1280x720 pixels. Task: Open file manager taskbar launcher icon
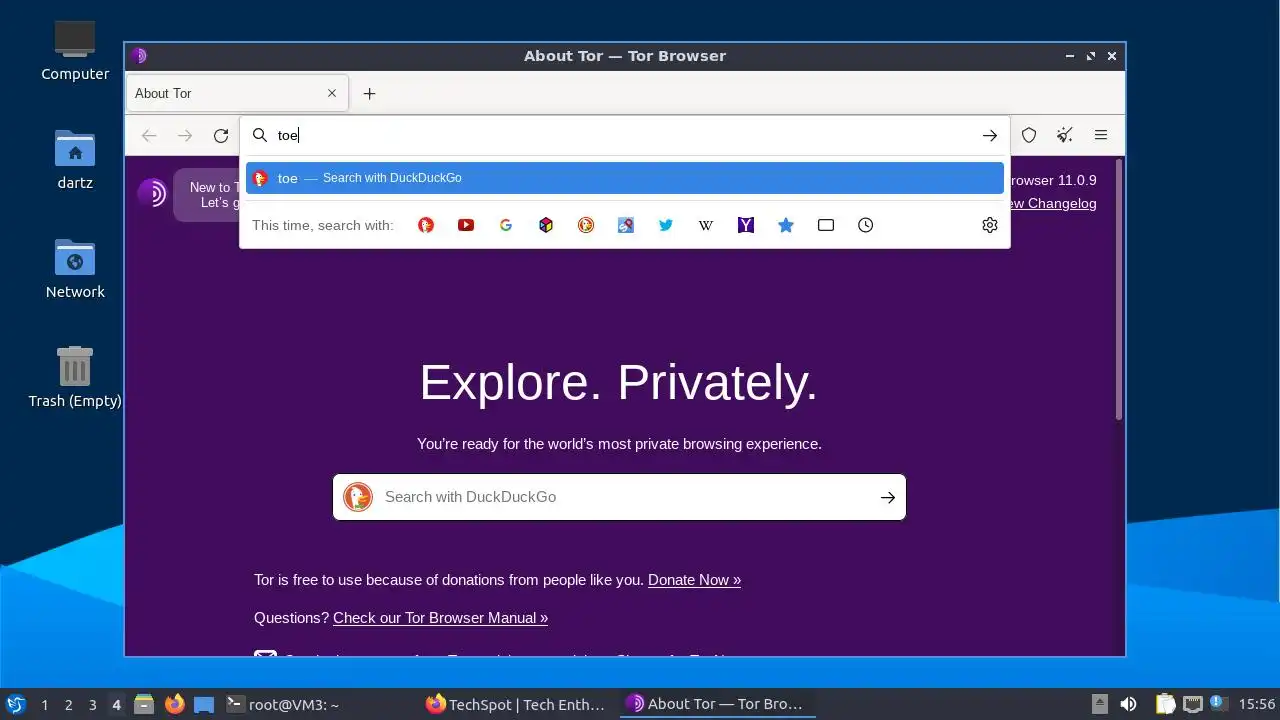(x=144, y=704)
